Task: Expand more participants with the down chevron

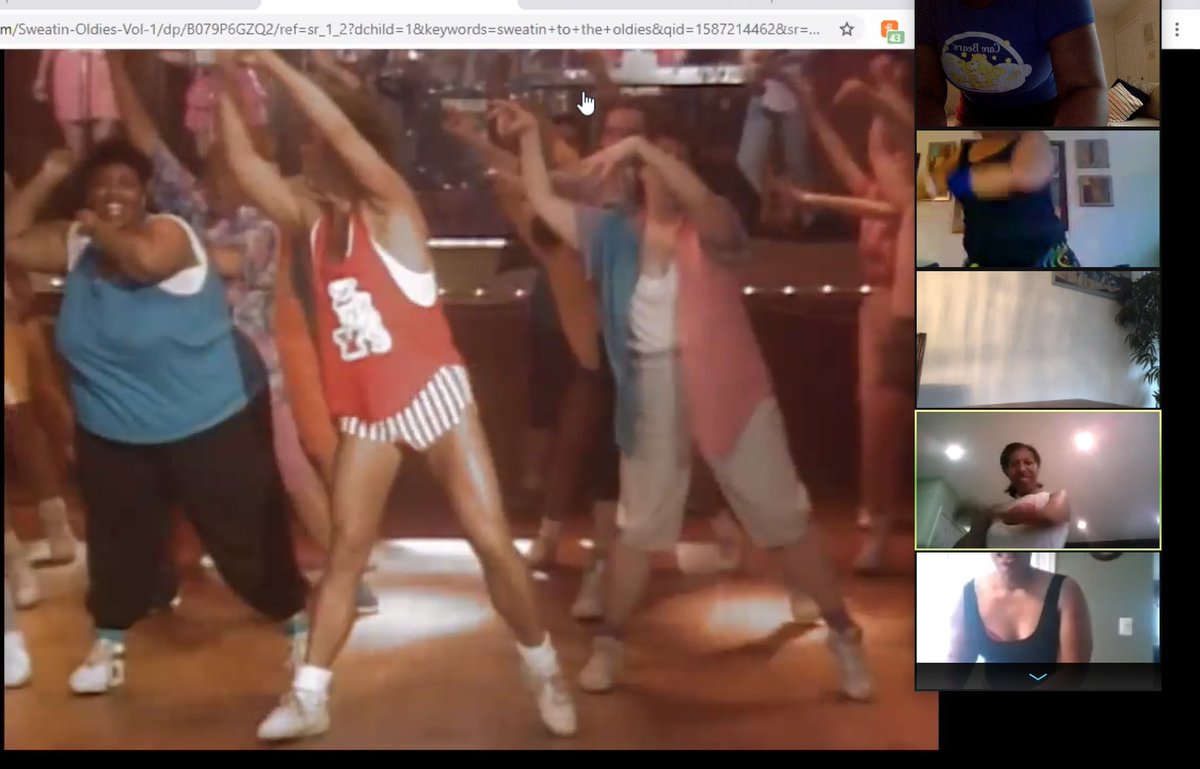Action: pyautogui.click(x=1038, y=677)
